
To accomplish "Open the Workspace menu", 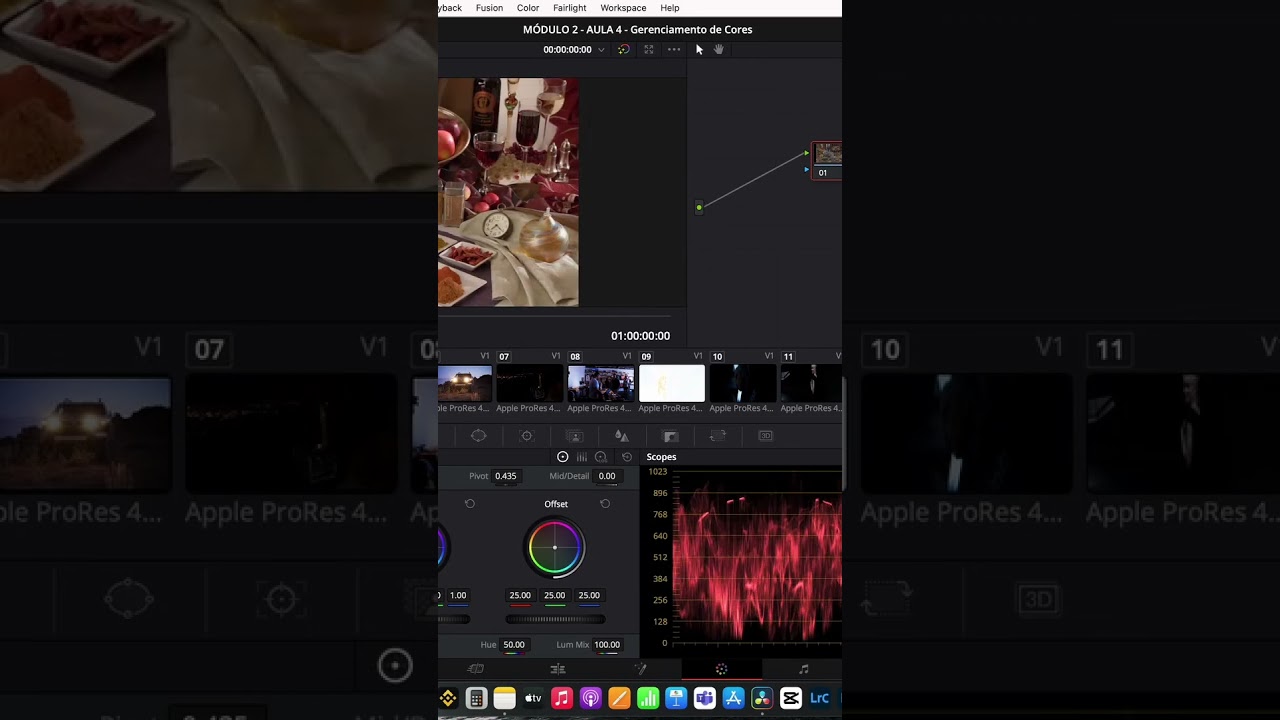I will (623, 8).
